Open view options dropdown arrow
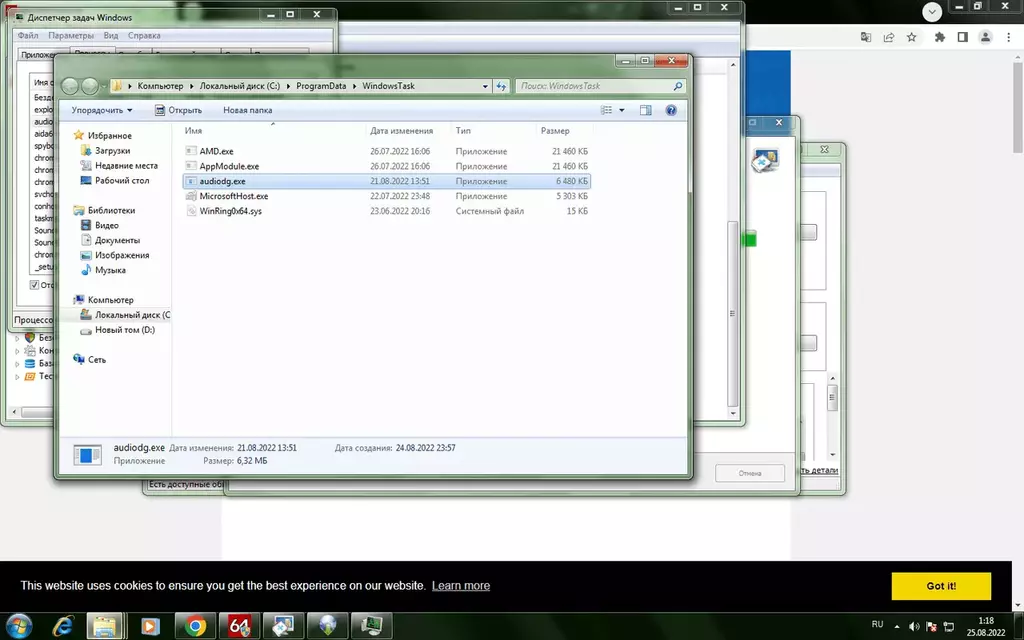 (622, 110)
